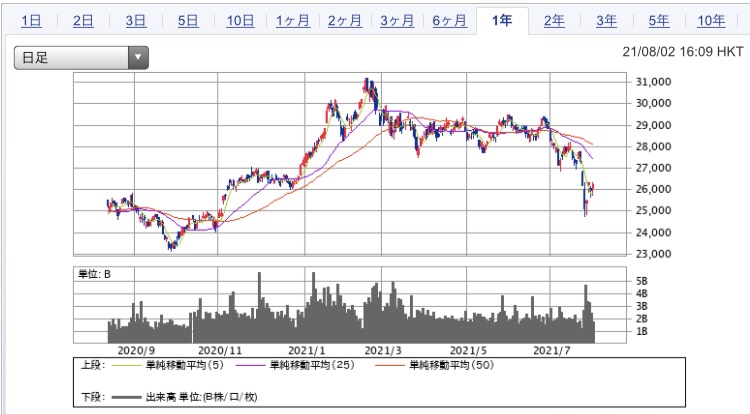This screenshot has height=414, width=750.
Task: Click the 出来高 単位:(B株/口/枚) legend text
Action: click(x=201, y=397)
